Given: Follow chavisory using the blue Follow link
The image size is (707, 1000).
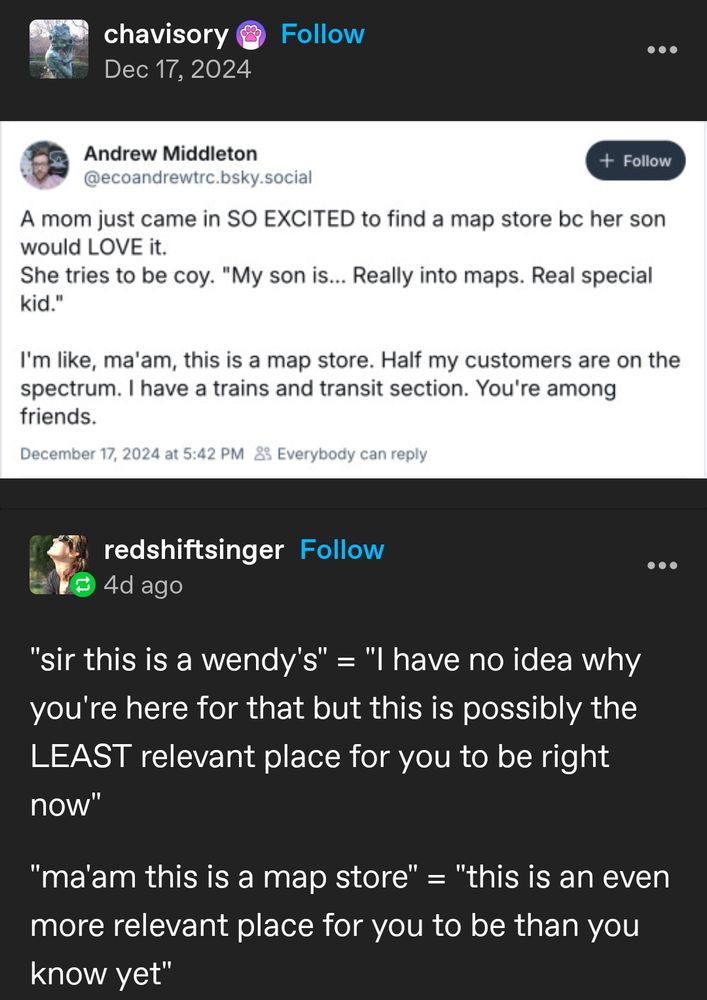Looking at the screenshot, I should click(322, 33).
